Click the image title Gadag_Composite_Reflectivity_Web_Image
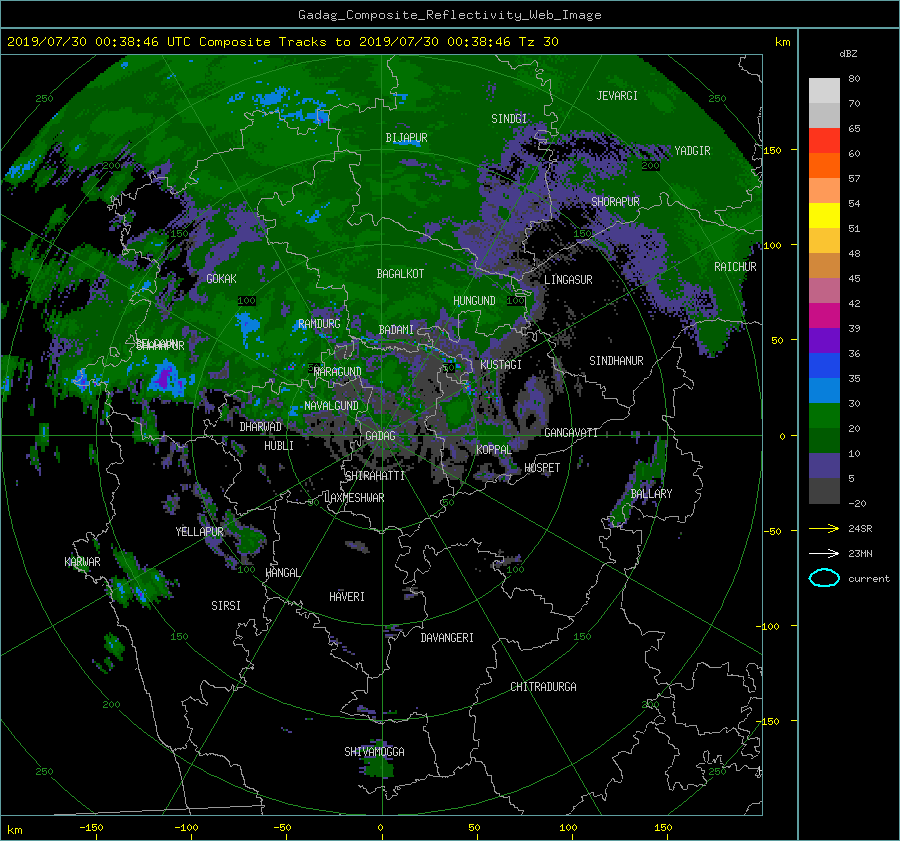Image resolution: width=900 pixels, height=841 pixels. click(449, 15)
